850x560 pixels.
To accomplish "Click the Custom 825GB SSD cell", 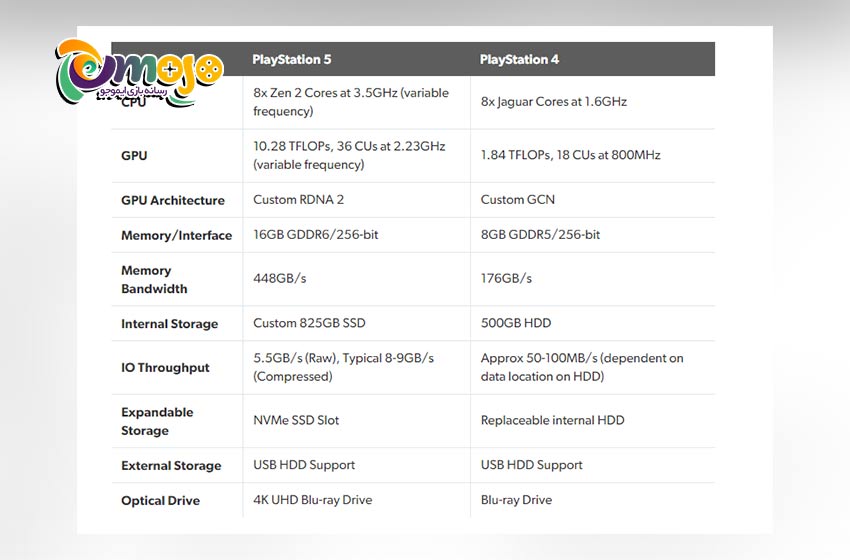I will (309, 323).
